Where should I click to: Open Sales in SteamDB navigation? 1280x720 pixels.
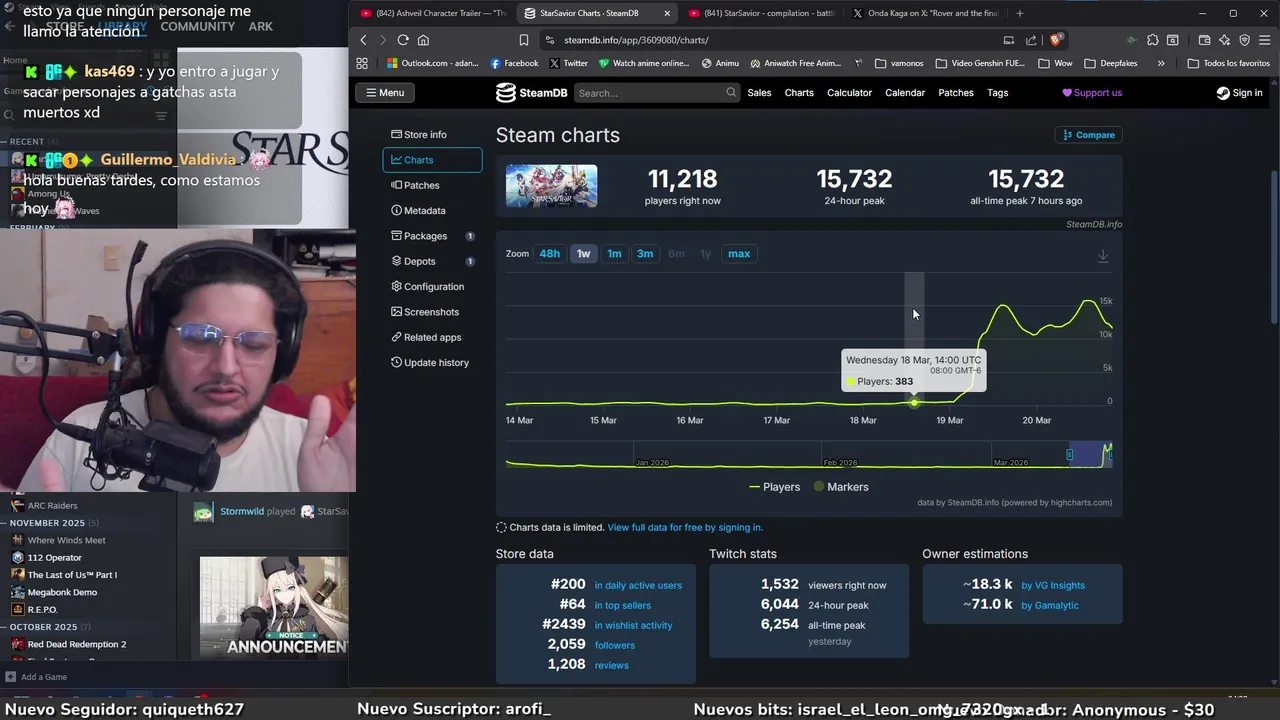(759, 93)
